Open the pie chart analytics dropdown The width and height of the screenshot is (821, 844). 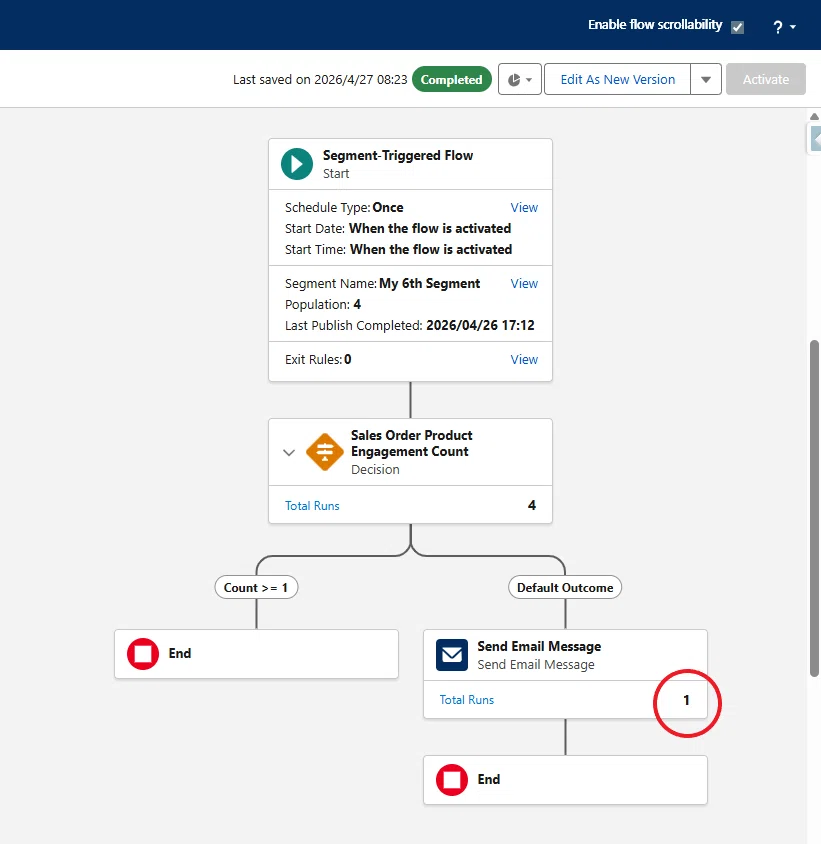pos(520,79)
